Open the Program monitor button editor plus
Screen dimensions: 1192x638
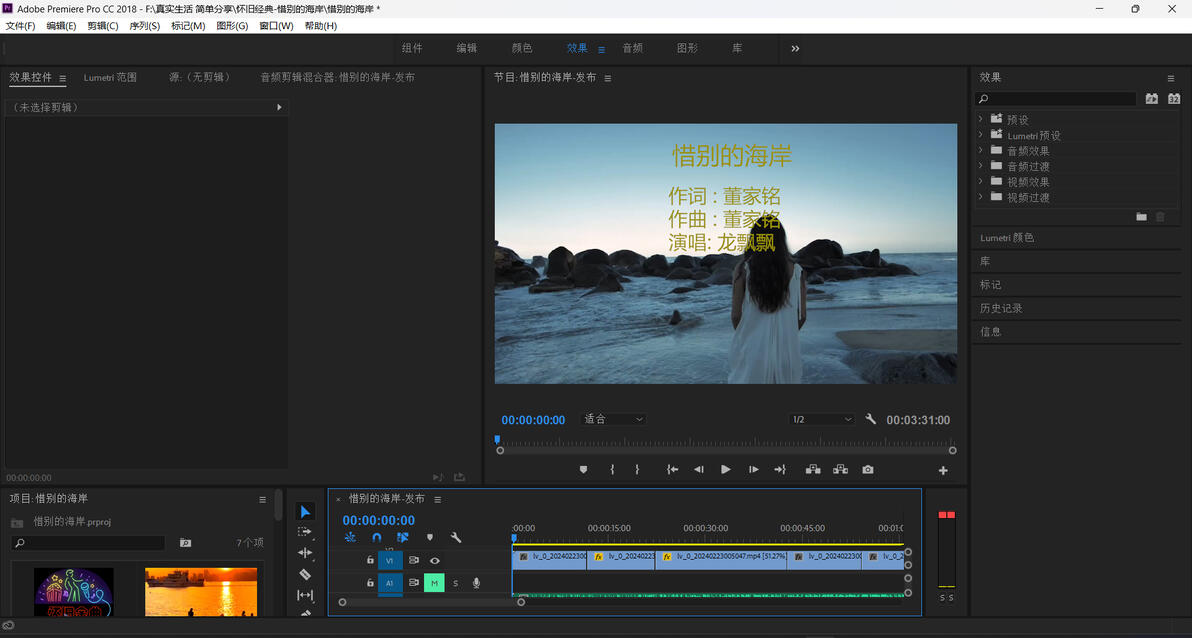(942, 470)
